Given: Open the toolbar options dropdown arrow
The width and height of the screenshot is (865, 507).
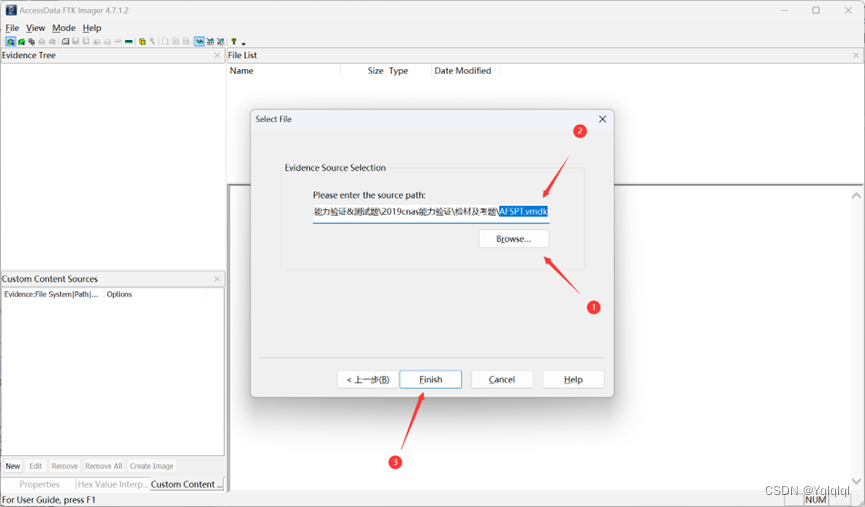Looking at the screenshot, I should click(243, 44).
